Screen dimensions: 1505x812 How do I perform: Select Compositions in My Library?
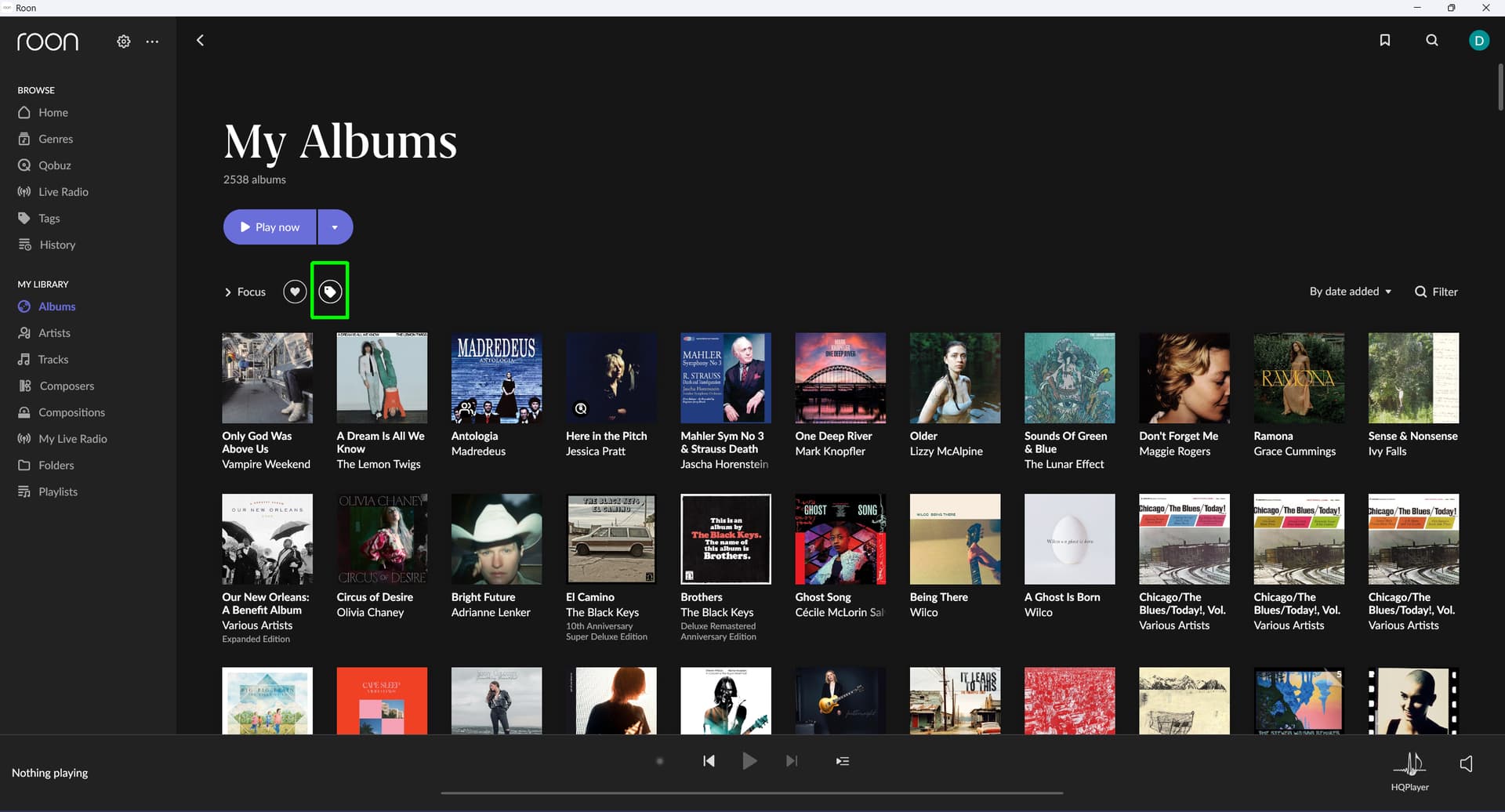(61, 412)
